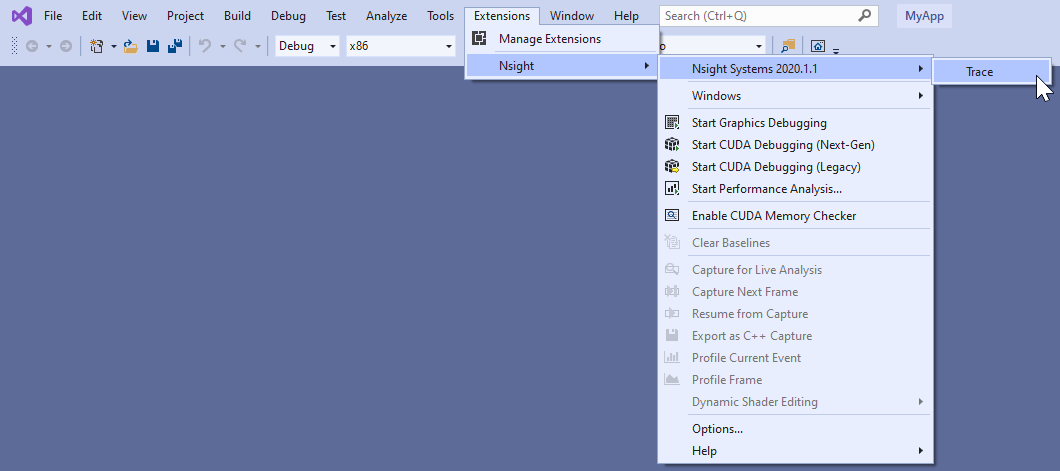Open the New Project dropdown arrow
Screen dimensions: 1060x471
[x=114, y=47]
